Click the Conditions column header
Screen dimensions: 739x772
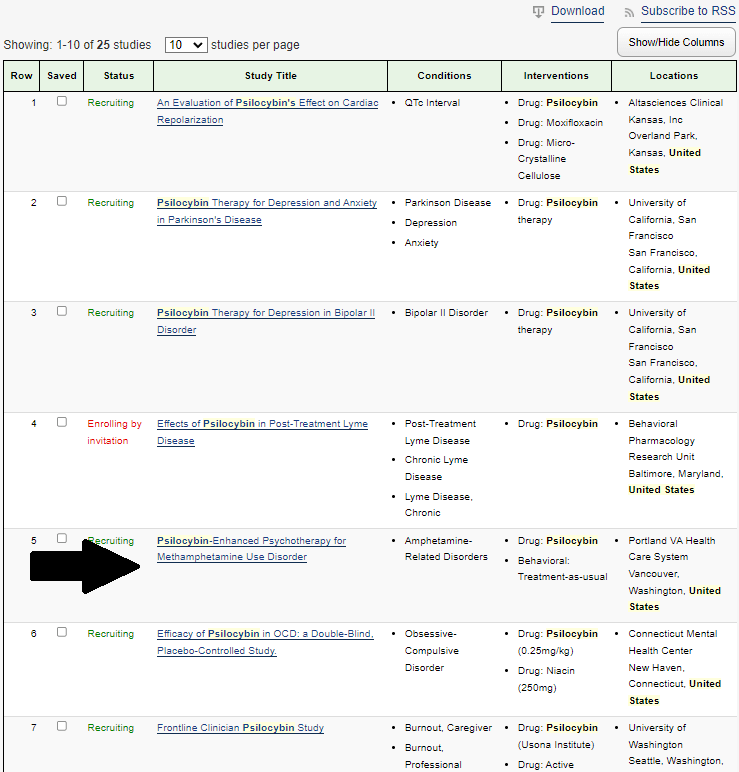(x=444, y=76)
